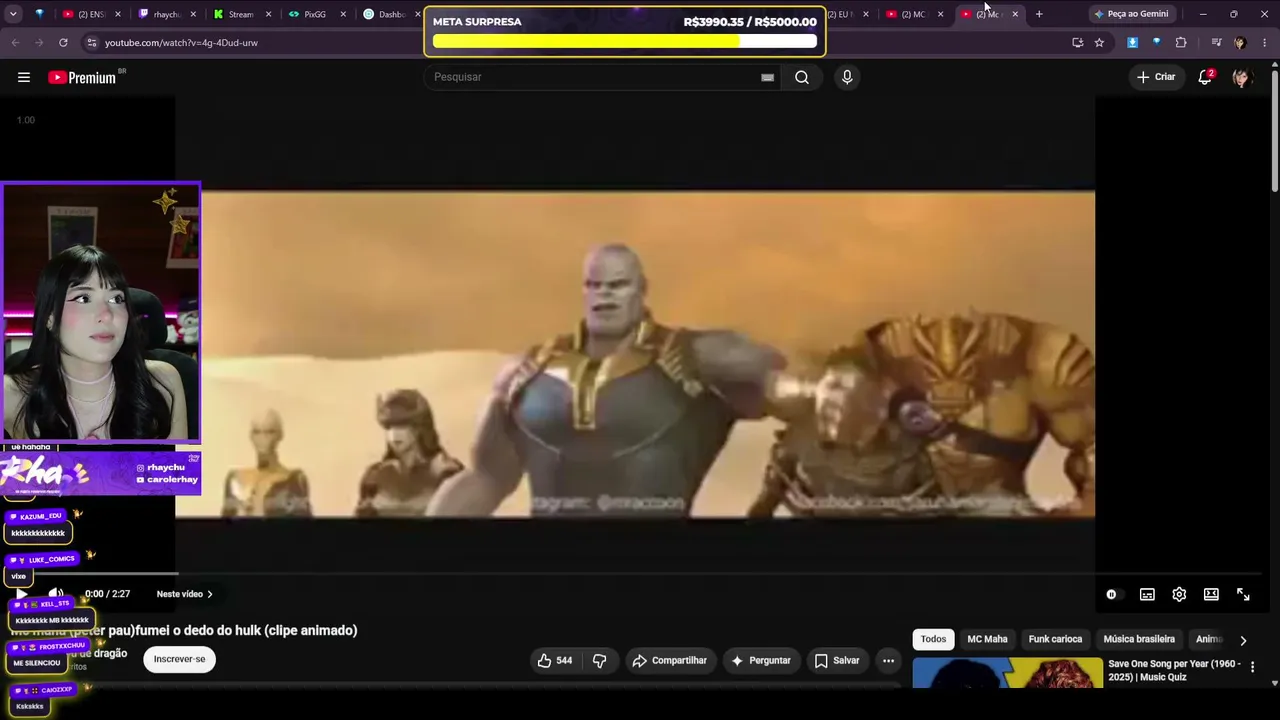Switch to the Dashboard browser tab
This screenshot has height=720, width=1280.
point(391,14)
